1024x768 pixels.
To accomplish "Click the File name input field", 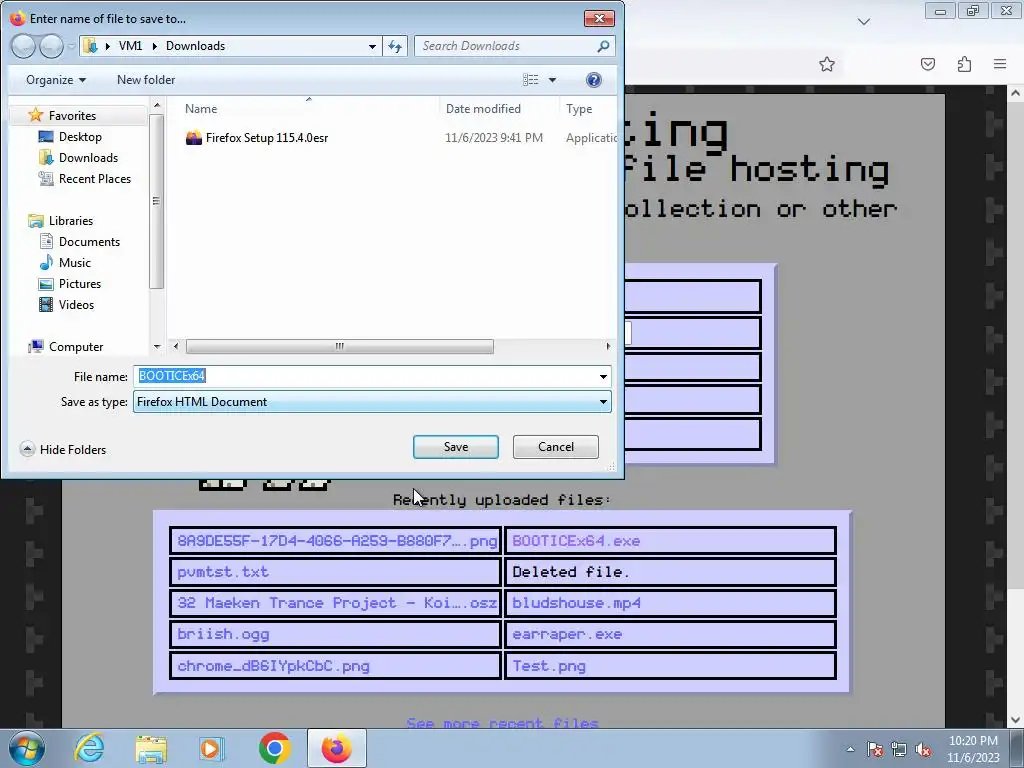I will pos(364,376).
